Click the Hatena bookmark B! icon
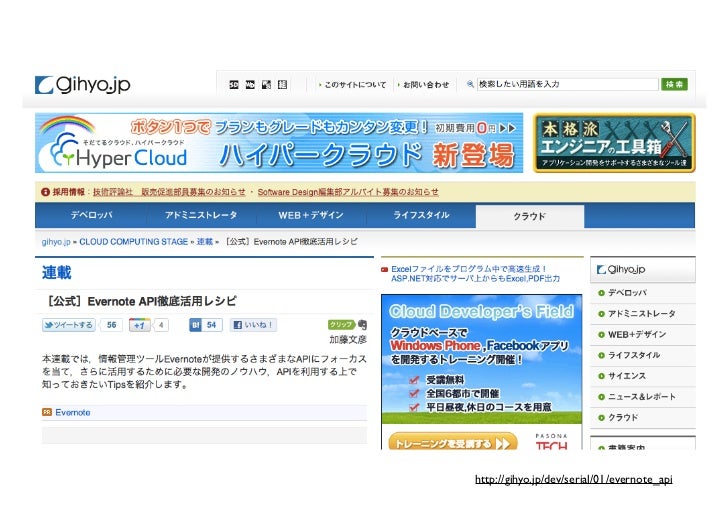Image resolution: width=728 pixels, height=515 pixels. pyautogui.click(x=195, y=325)
